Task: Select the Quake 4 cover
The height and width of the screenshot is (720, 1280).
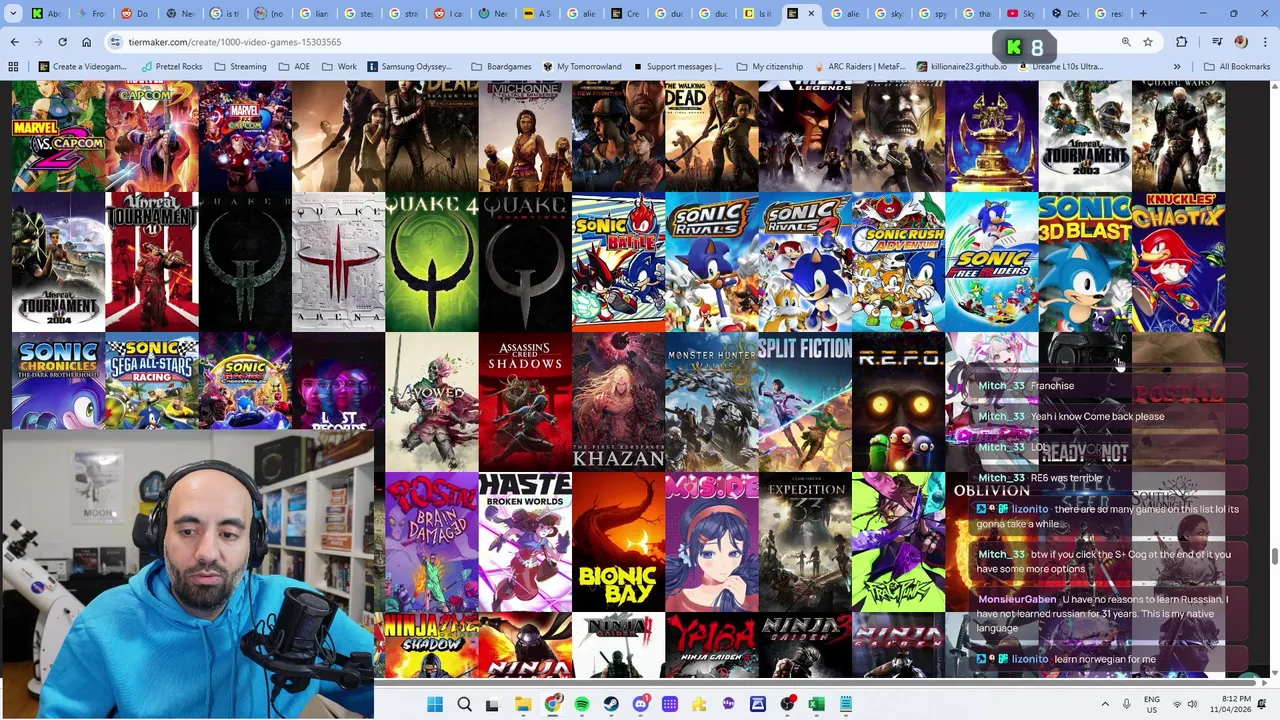Action: tap(432, 262)
